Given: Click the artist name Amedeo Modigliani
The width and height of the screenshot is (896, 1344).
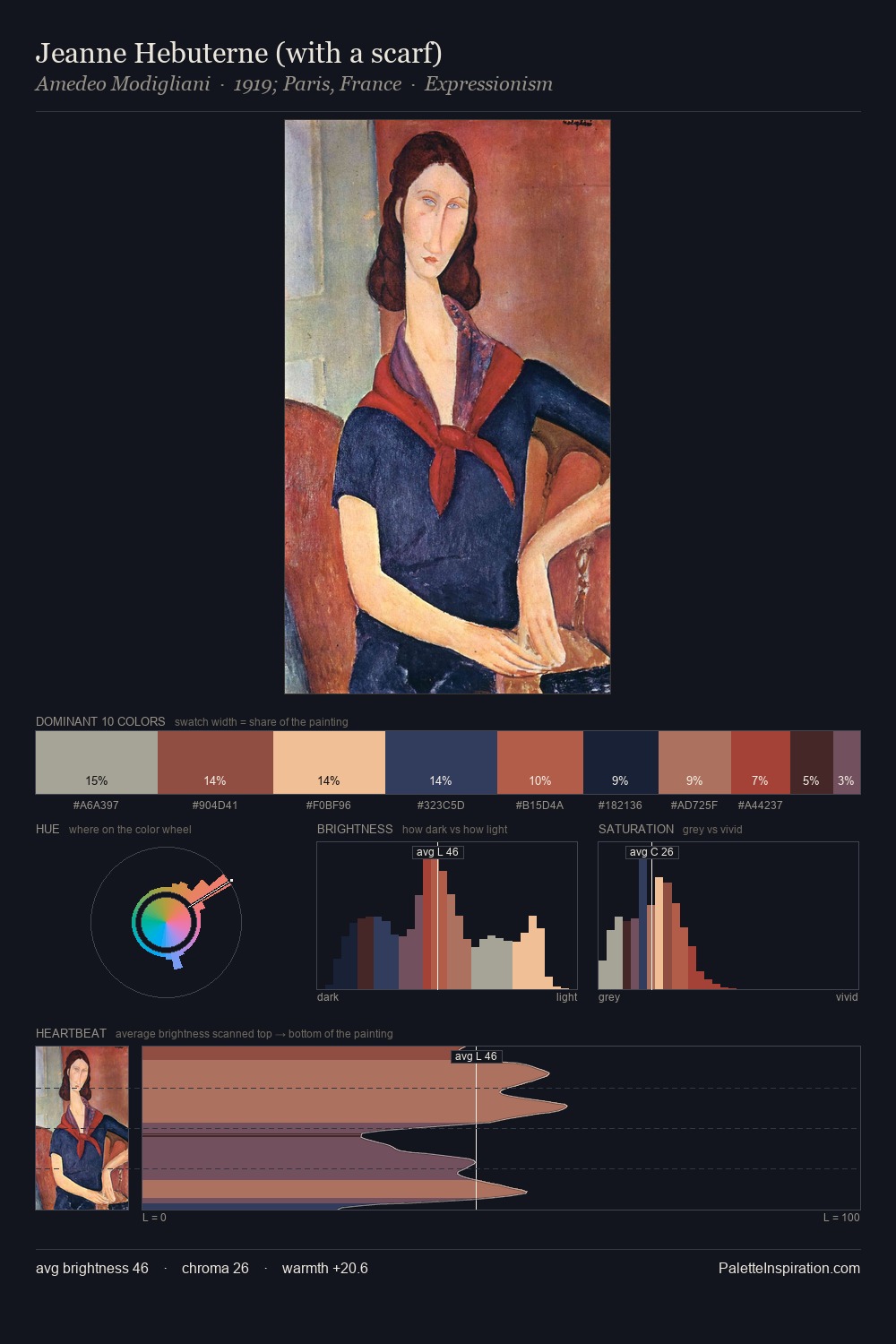Looking at the screenshot, I should (x=123, y=84).
